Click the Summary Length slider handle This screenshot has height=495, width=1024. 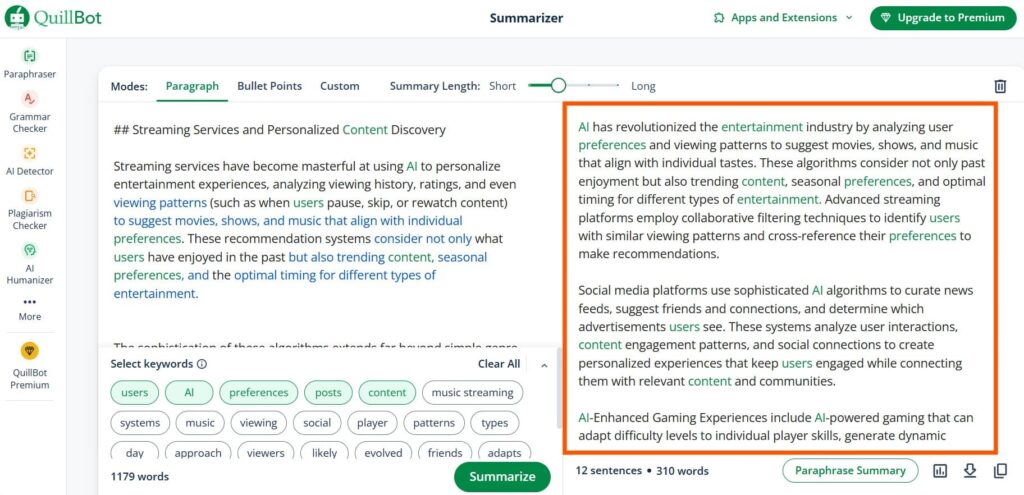click(x=558, y=86)
